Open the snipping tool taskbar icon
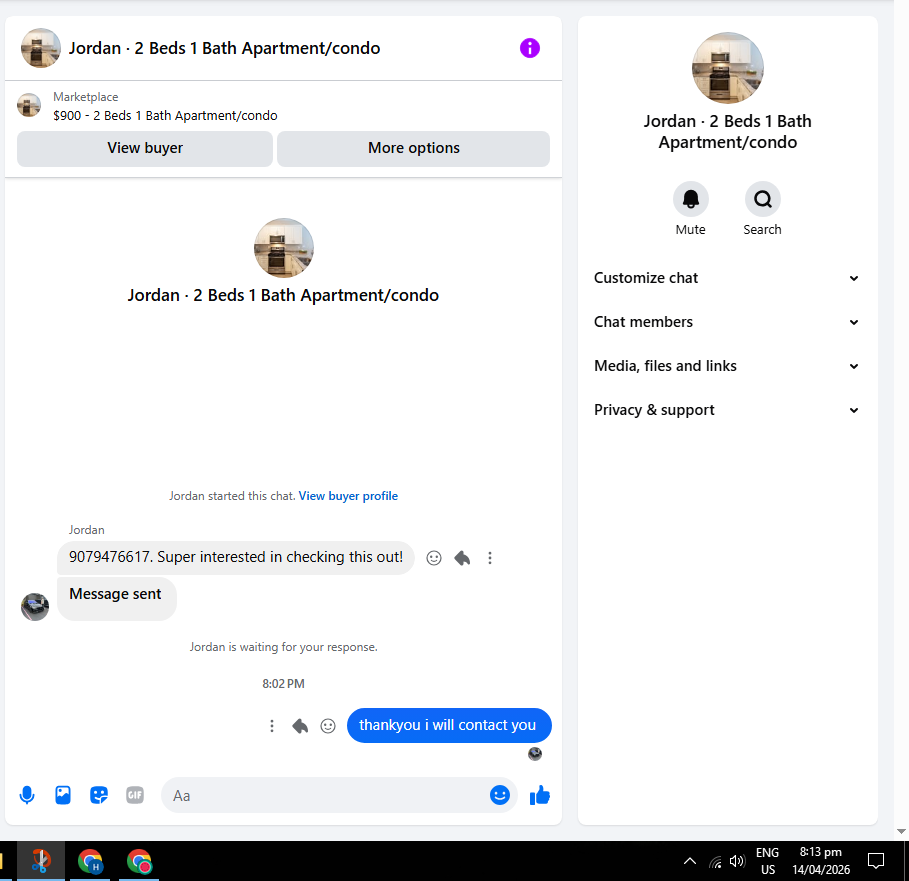 click(41, 861)
